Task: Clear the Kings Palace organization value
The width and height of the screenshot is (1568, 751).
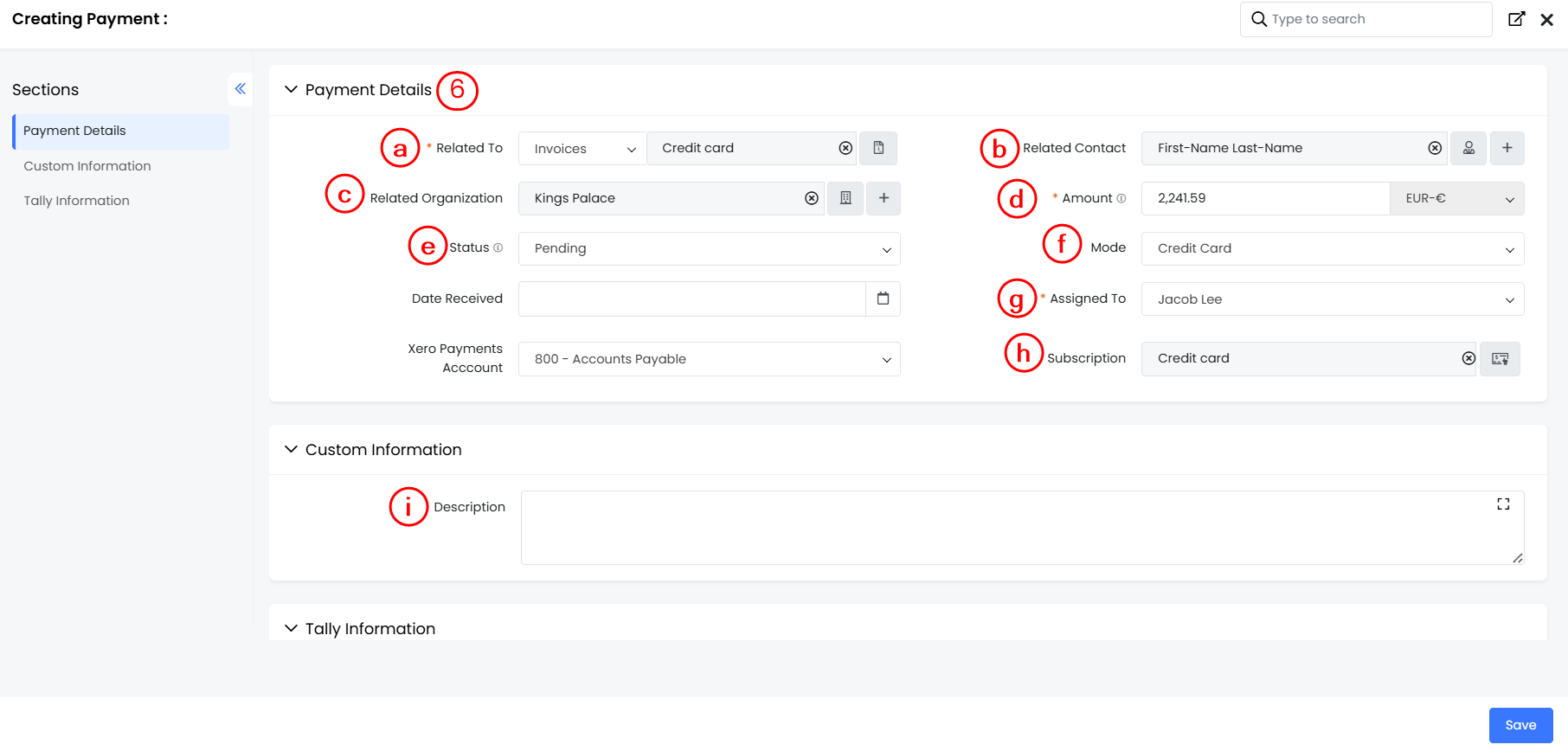Action: tap(812, 198)
